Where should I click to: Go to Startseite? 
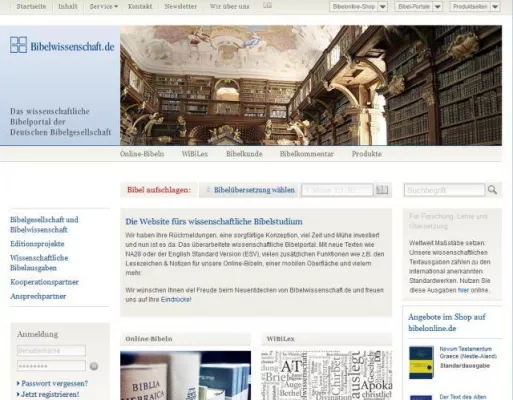point(31,6)
